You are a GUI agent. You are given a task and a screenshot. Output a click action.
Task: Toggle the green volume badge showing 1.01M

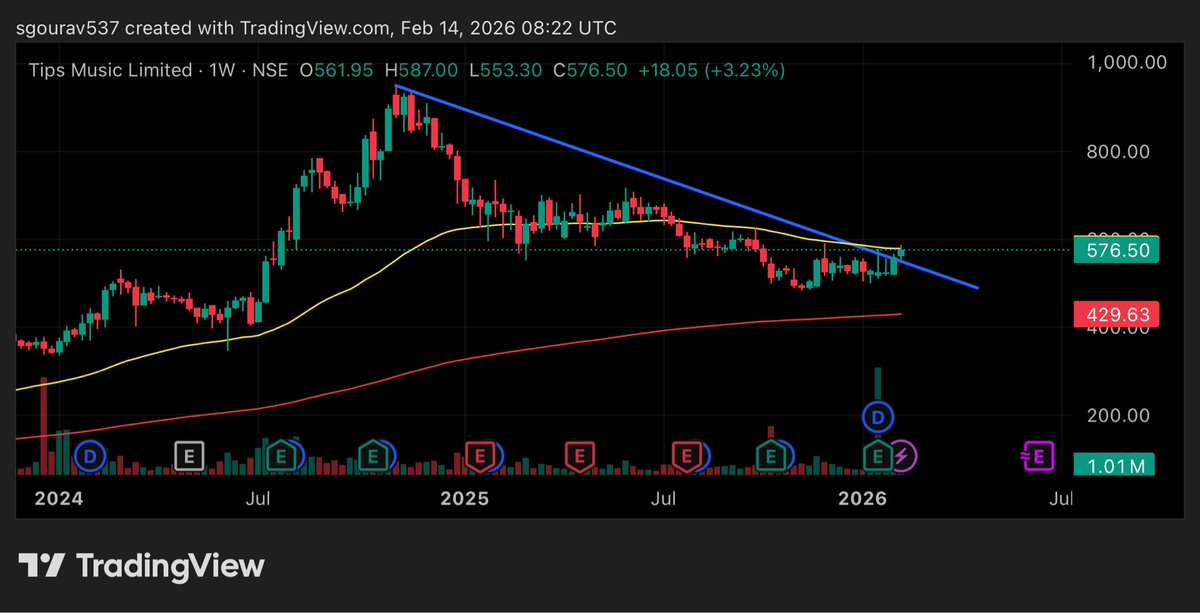point(1116,465)
